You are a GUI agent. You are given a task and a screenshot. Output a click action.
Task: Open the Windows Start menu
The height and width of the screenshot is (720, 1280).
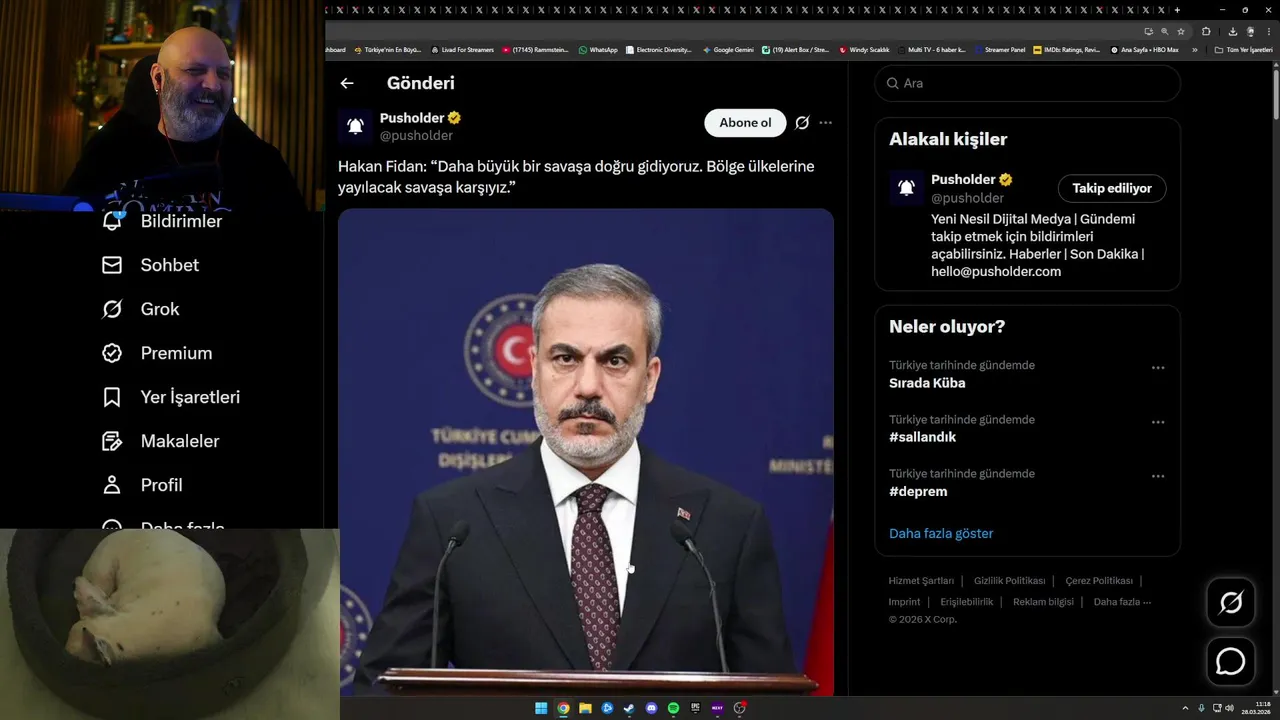click(x=541, y=708)
